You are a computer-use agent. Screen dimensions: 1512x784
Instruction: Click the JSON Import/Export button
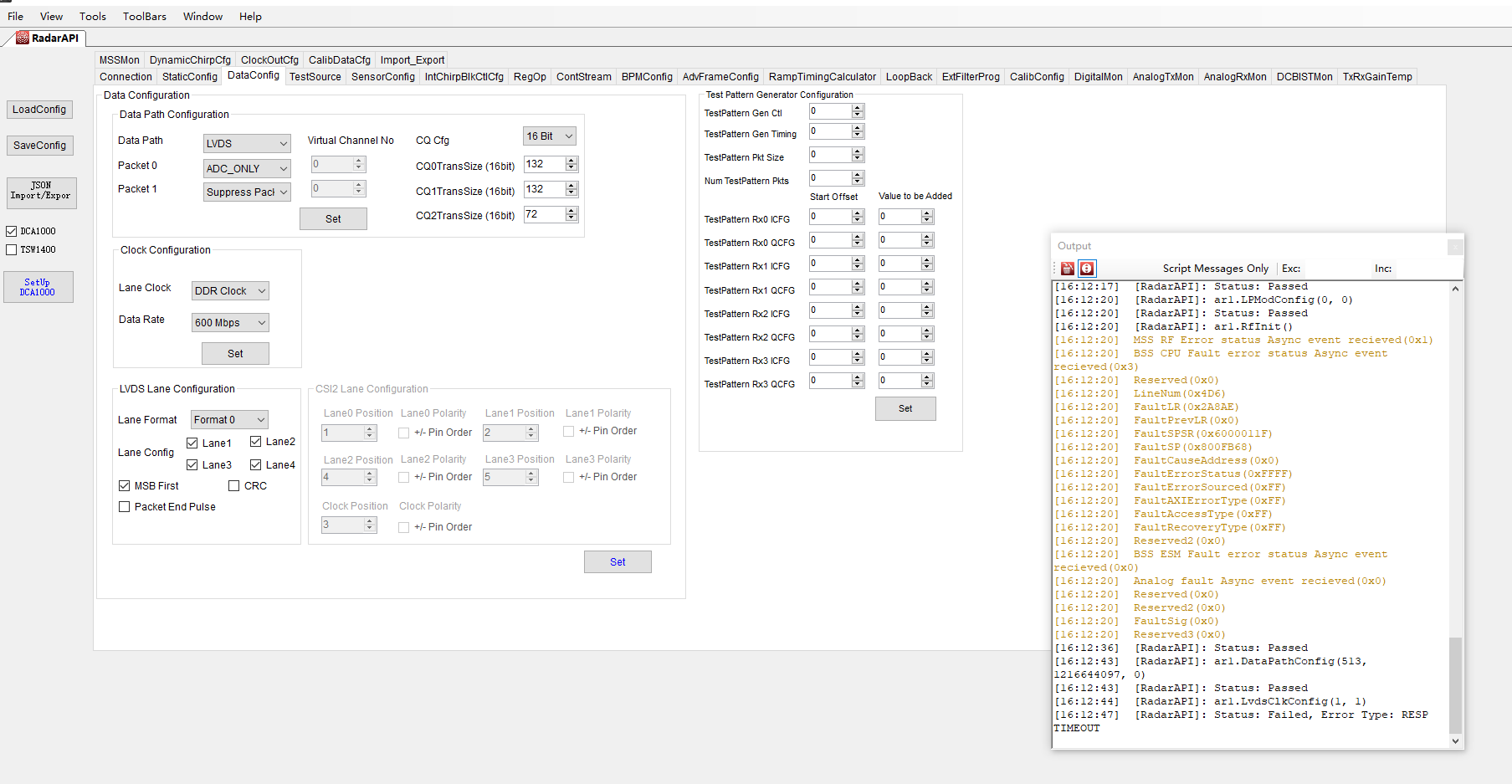(41, 193)
